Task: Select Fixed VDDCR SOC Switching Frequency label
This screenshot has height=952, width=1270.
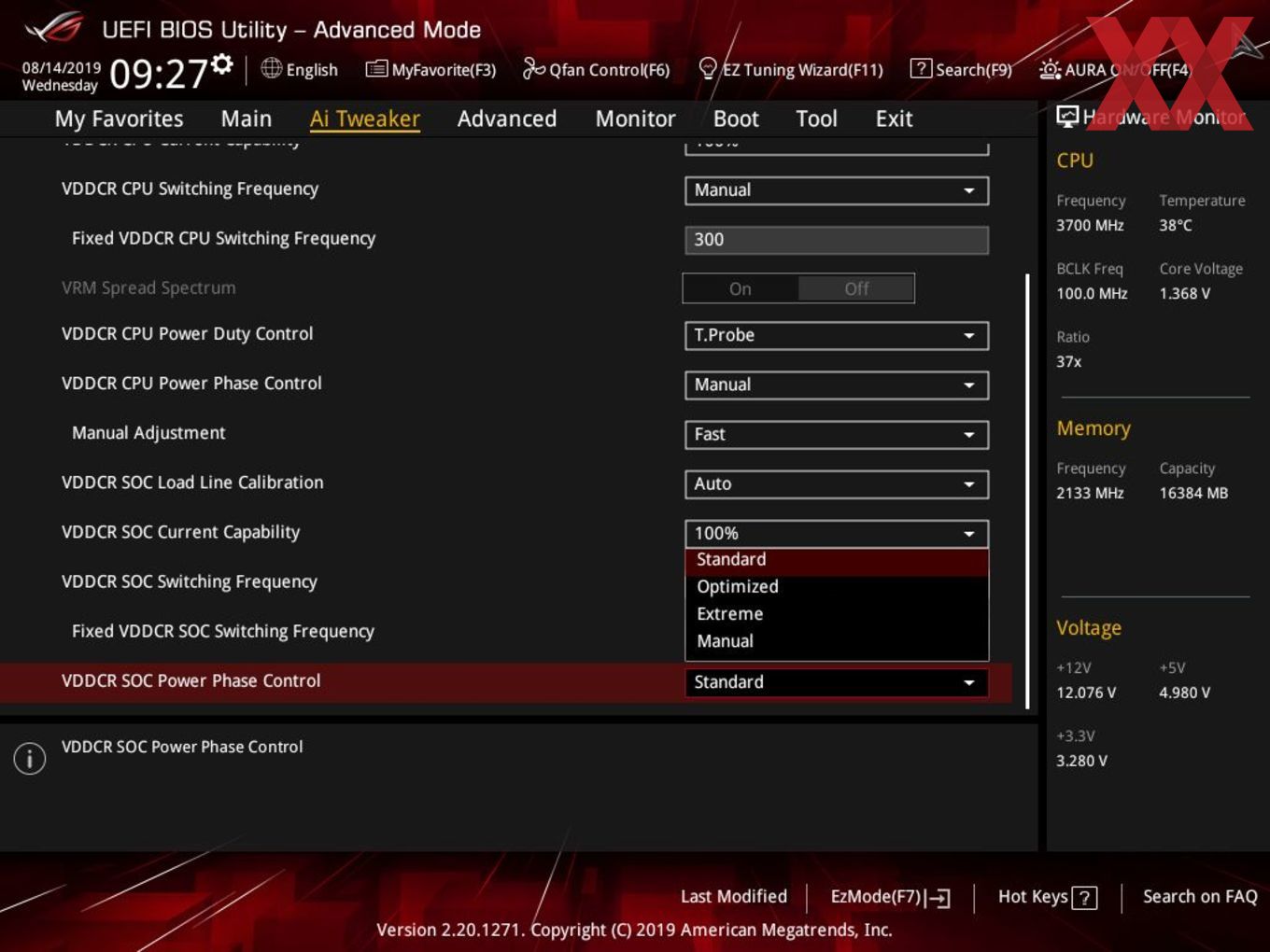Action: [223, 631]
